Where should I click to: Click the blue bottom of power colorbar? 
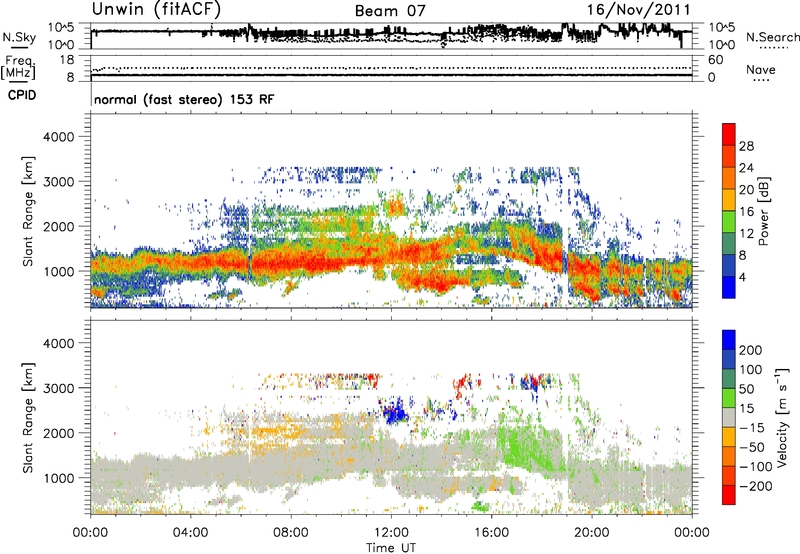729,287
